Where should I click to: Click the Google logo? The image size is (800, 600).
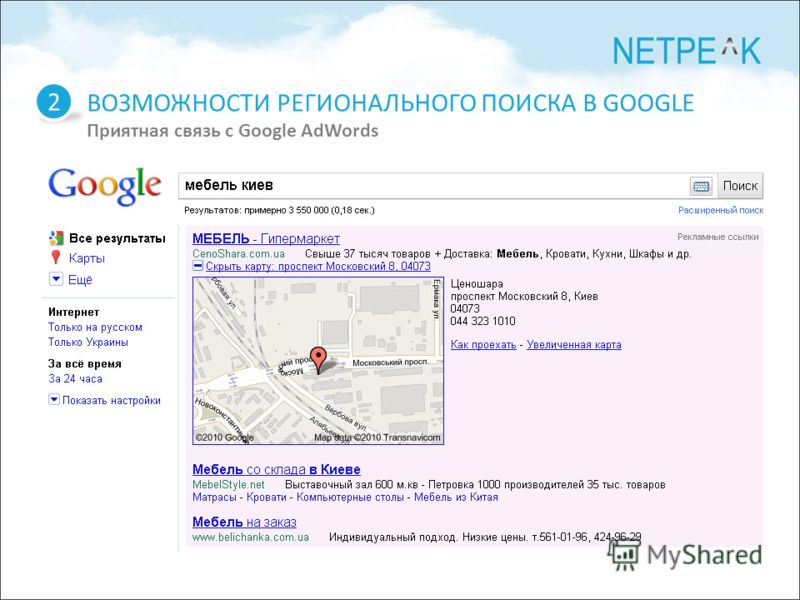click(x=105, y=187)
